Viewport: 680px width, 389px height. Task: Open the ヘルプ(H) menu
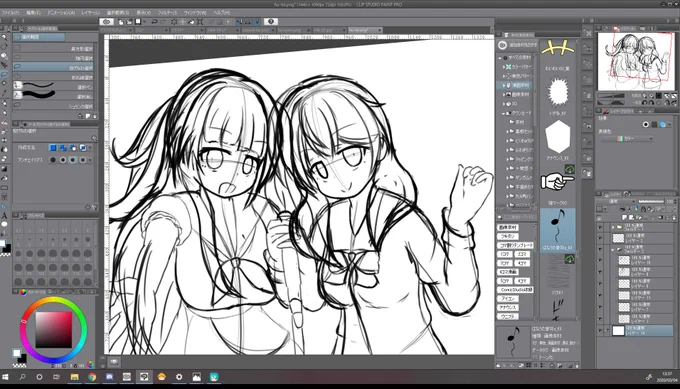point(222,13)
